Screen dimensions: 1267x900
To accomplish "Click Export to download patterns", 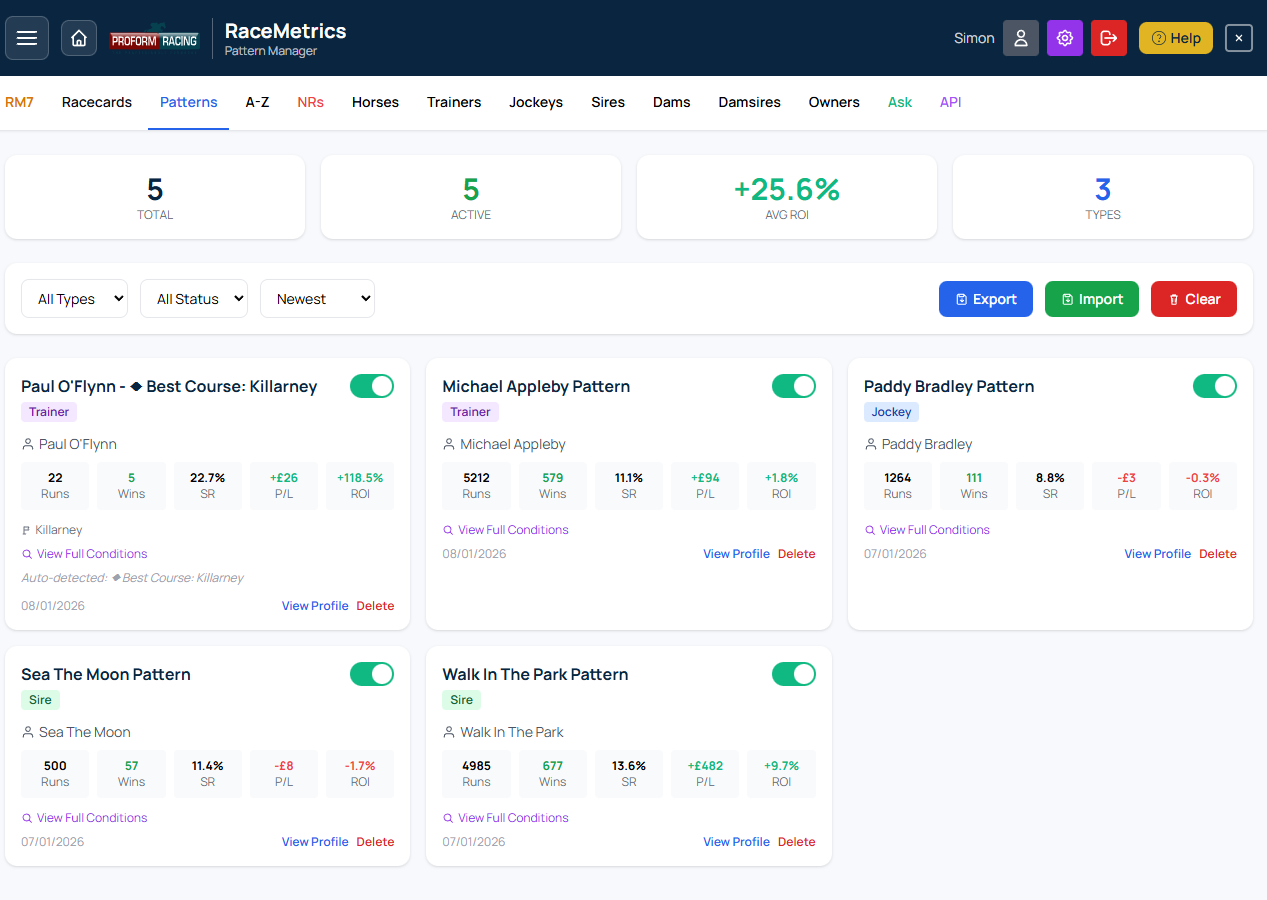I will tap(985, 298).
